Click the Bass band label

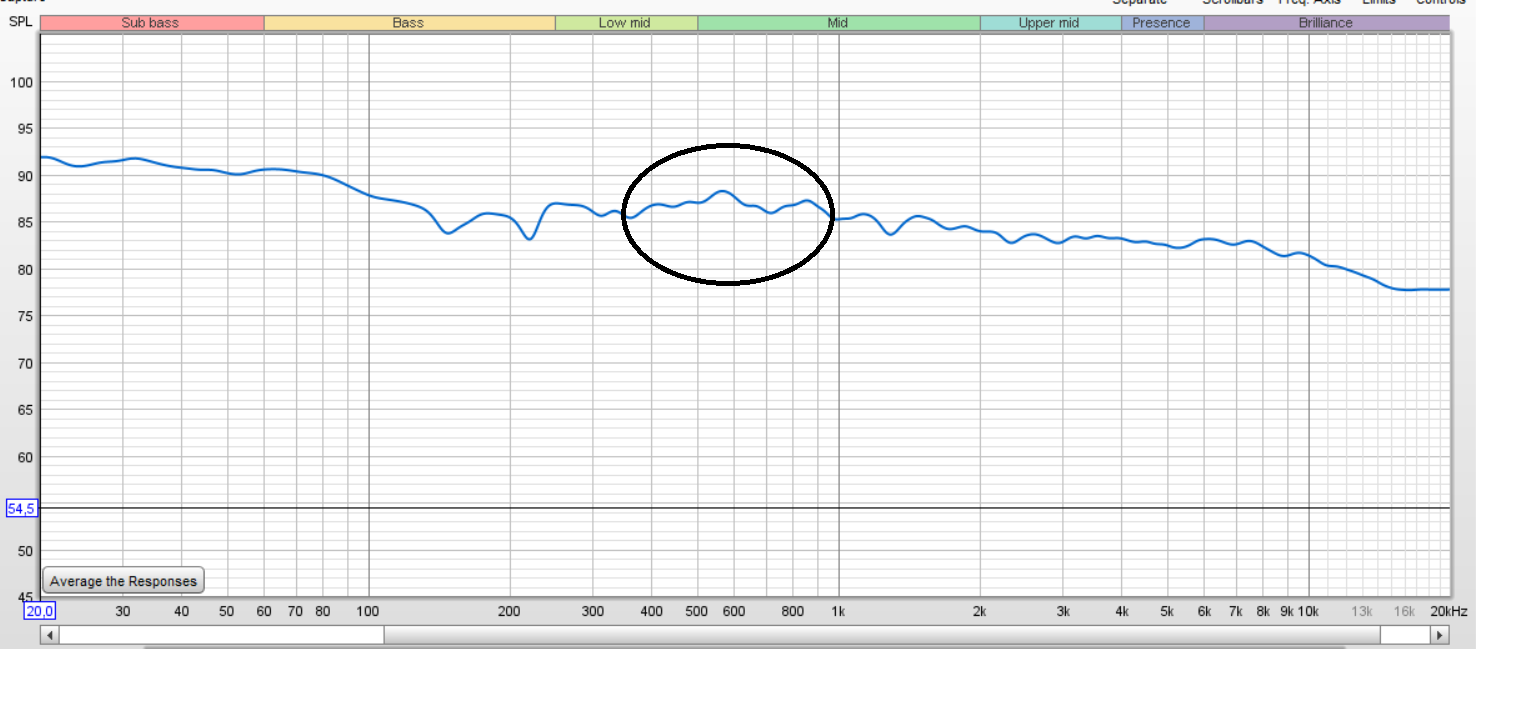pos(408,23)
